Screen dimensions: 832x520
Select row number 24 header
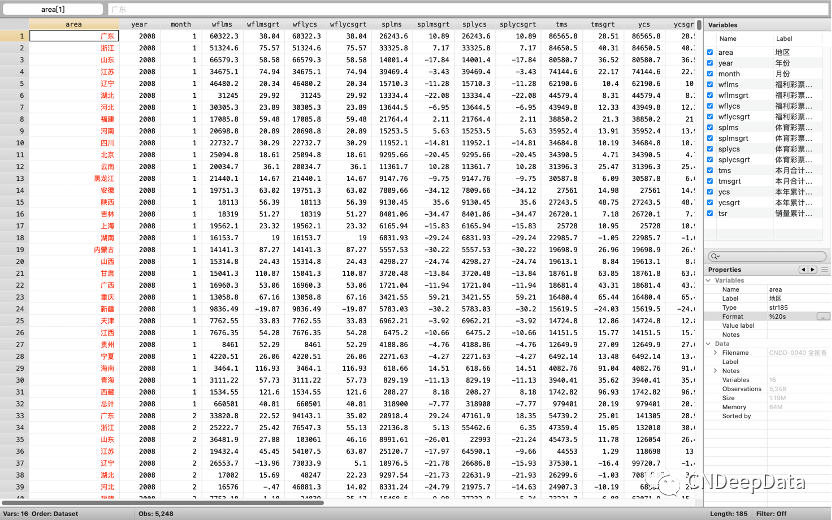[14, 309]
